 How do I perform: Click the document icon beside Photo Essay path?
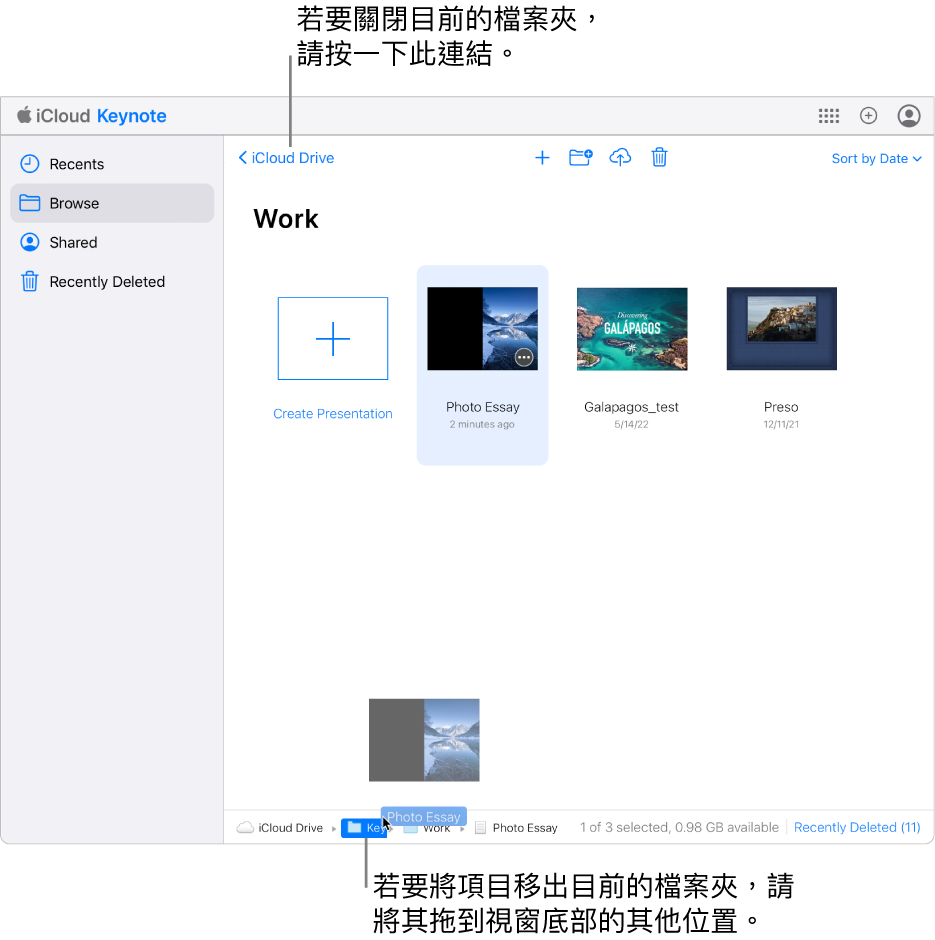click(480, 828)
